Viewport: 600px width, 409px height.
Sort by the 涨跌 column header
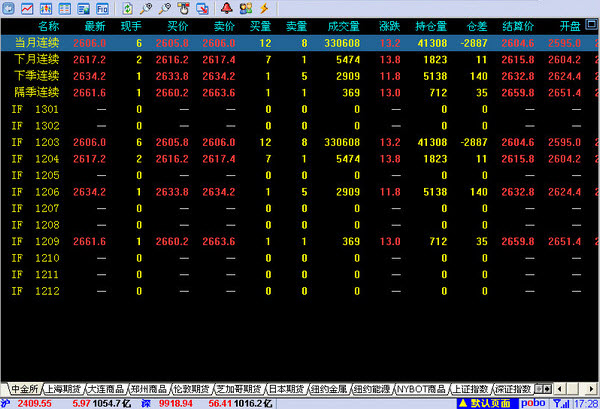390,26
